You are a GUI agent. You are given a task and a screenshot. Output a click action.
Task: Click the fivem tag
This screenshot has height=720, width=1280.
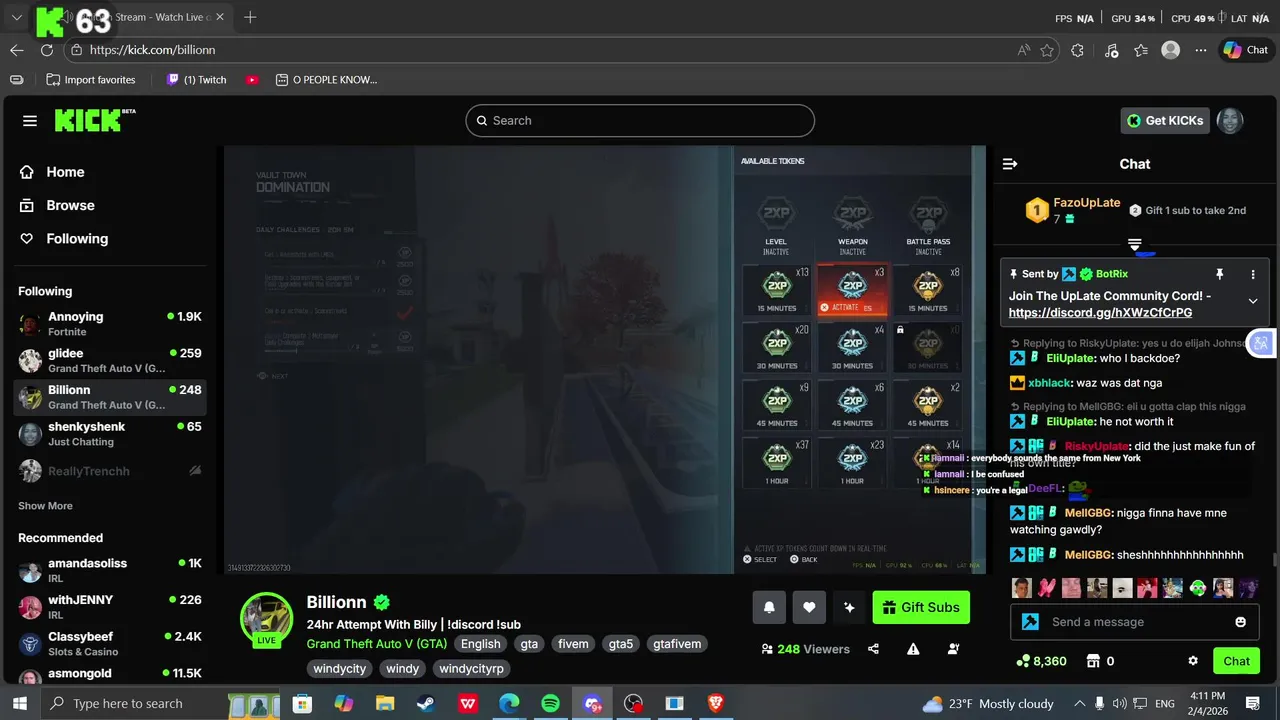[x=573, y=644]
